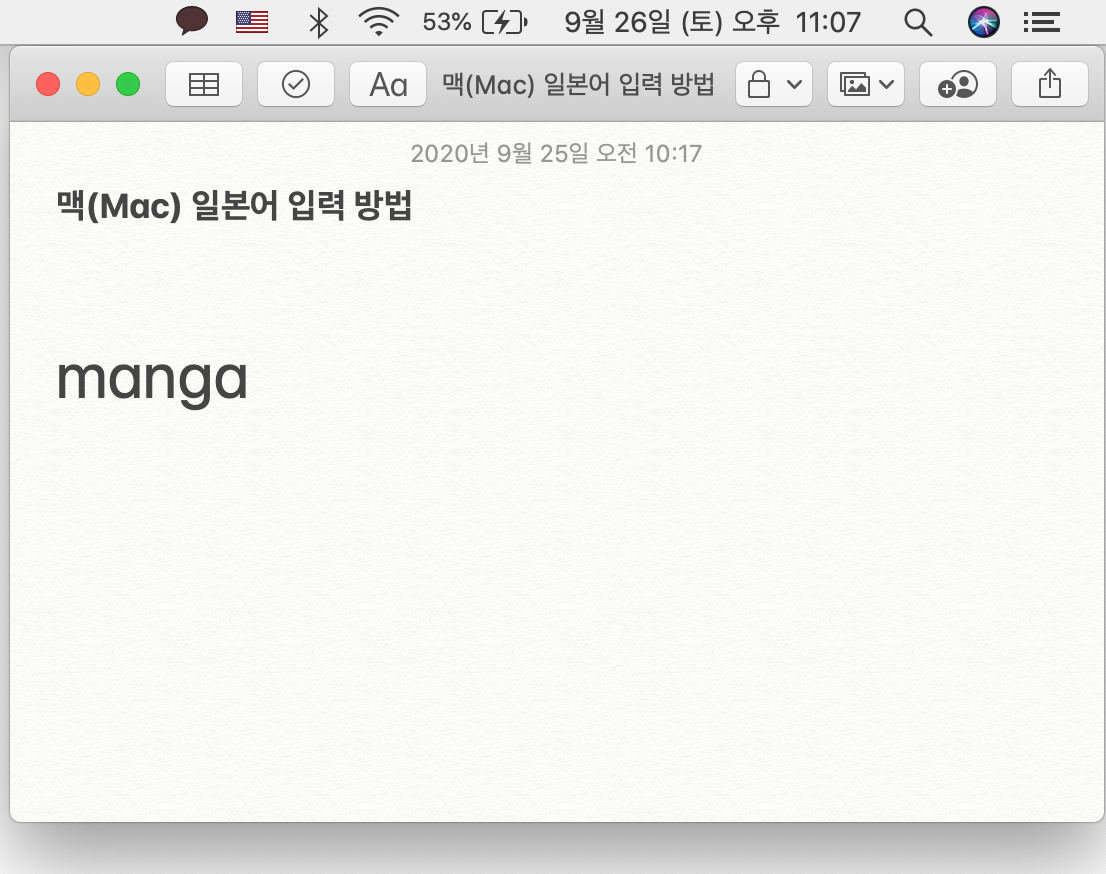
Task: Insert a table in the note
Action: click(204, 85)
